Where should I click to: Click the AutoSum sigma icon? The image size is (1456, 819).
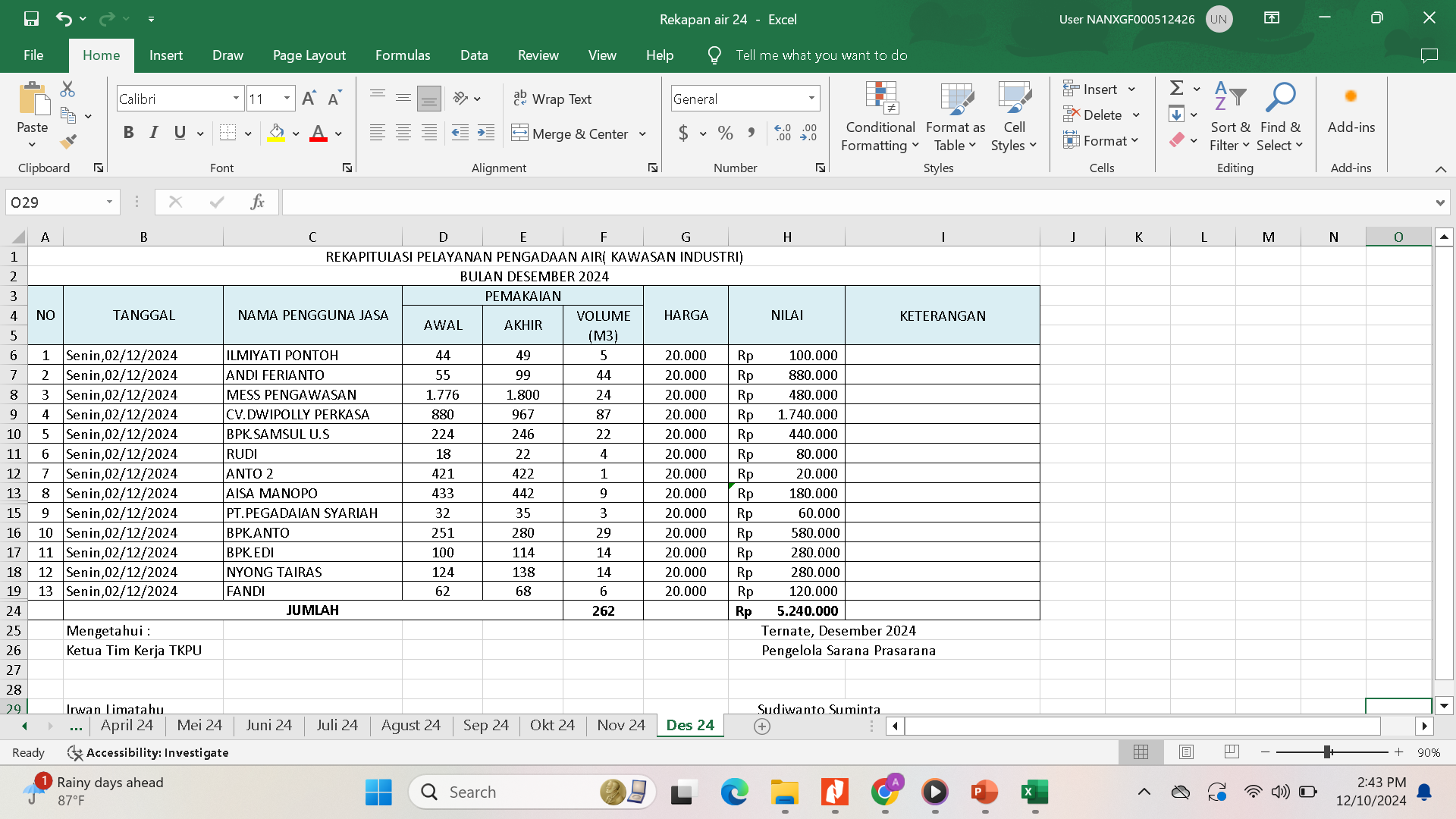1177,89
